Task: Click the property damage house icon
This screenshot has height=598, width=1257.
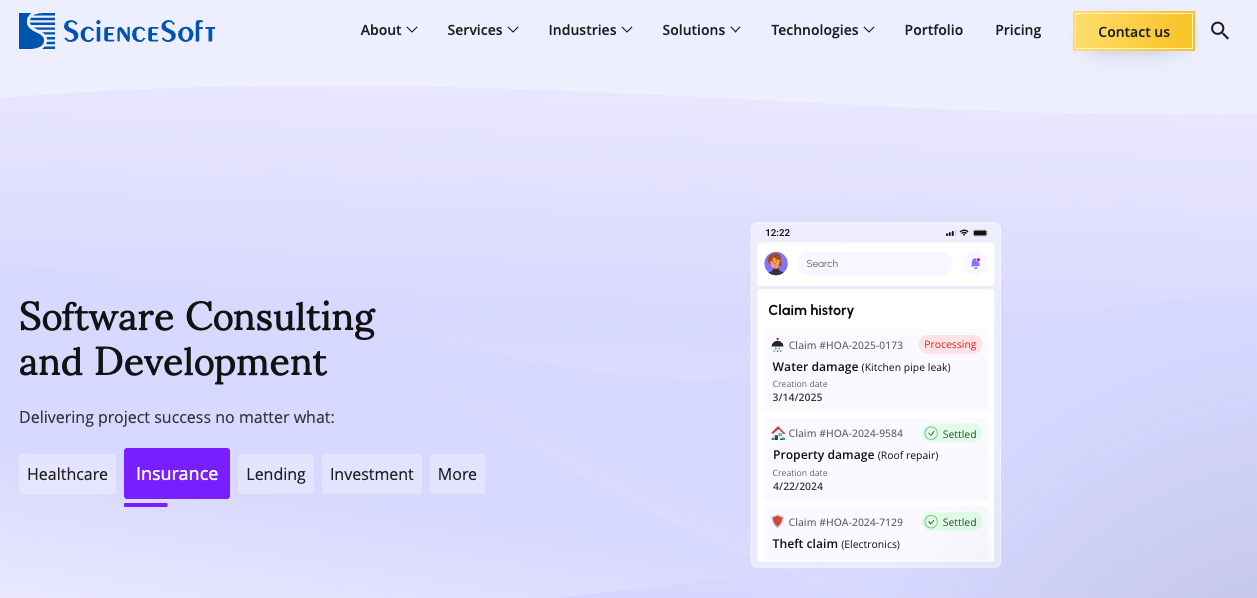Action: tap(778, 434)
